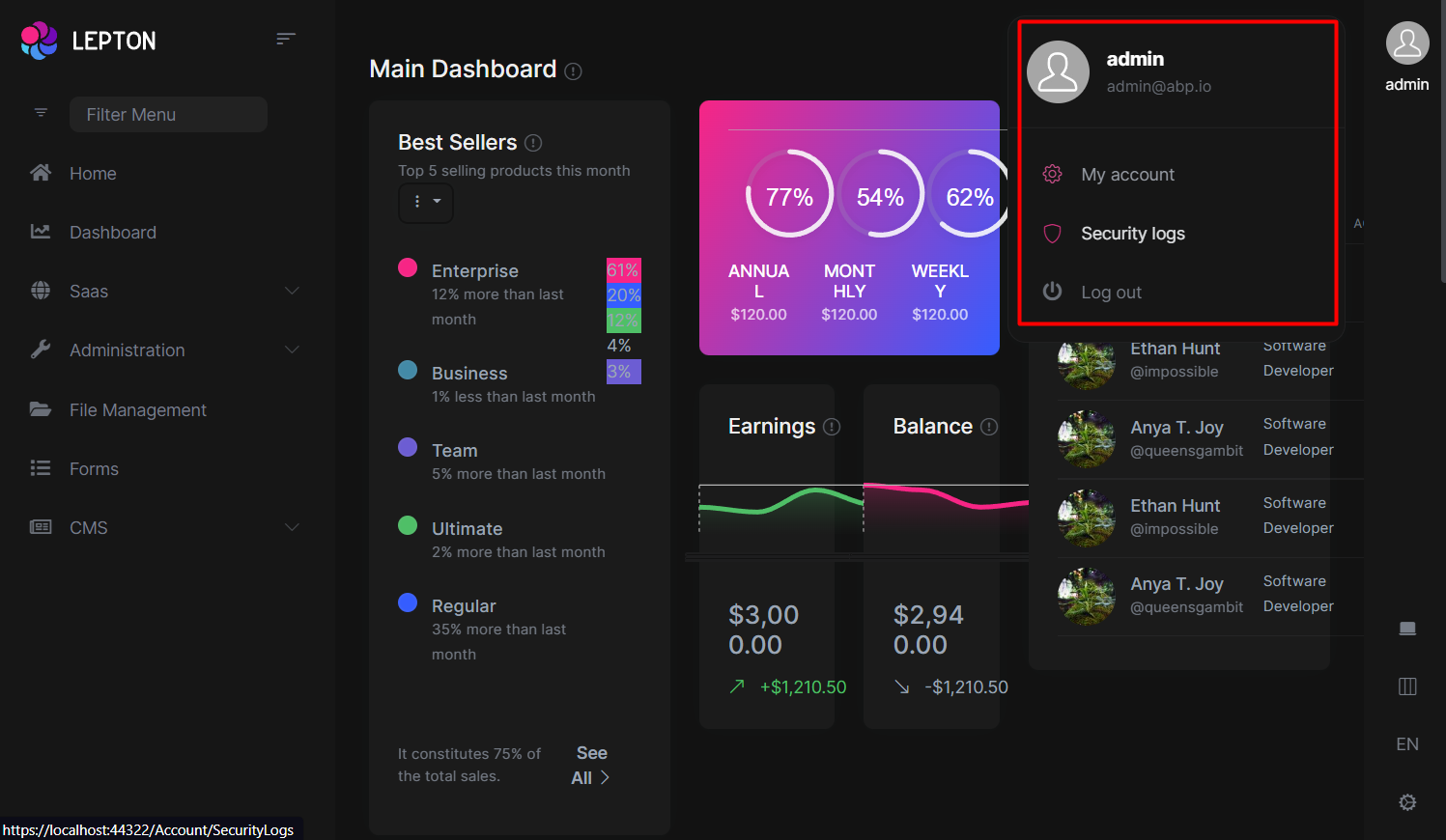The image size is (1446, 840).
Task: Select the Forms list icon
Action: click(41, 468)
